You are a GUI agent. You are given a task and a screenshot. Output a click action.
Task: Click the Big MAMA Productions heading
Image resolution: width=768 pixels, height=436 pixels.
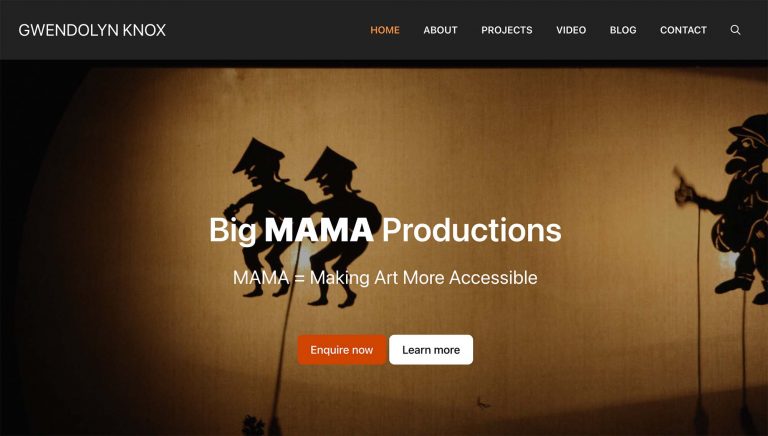[x=385, y=230]
